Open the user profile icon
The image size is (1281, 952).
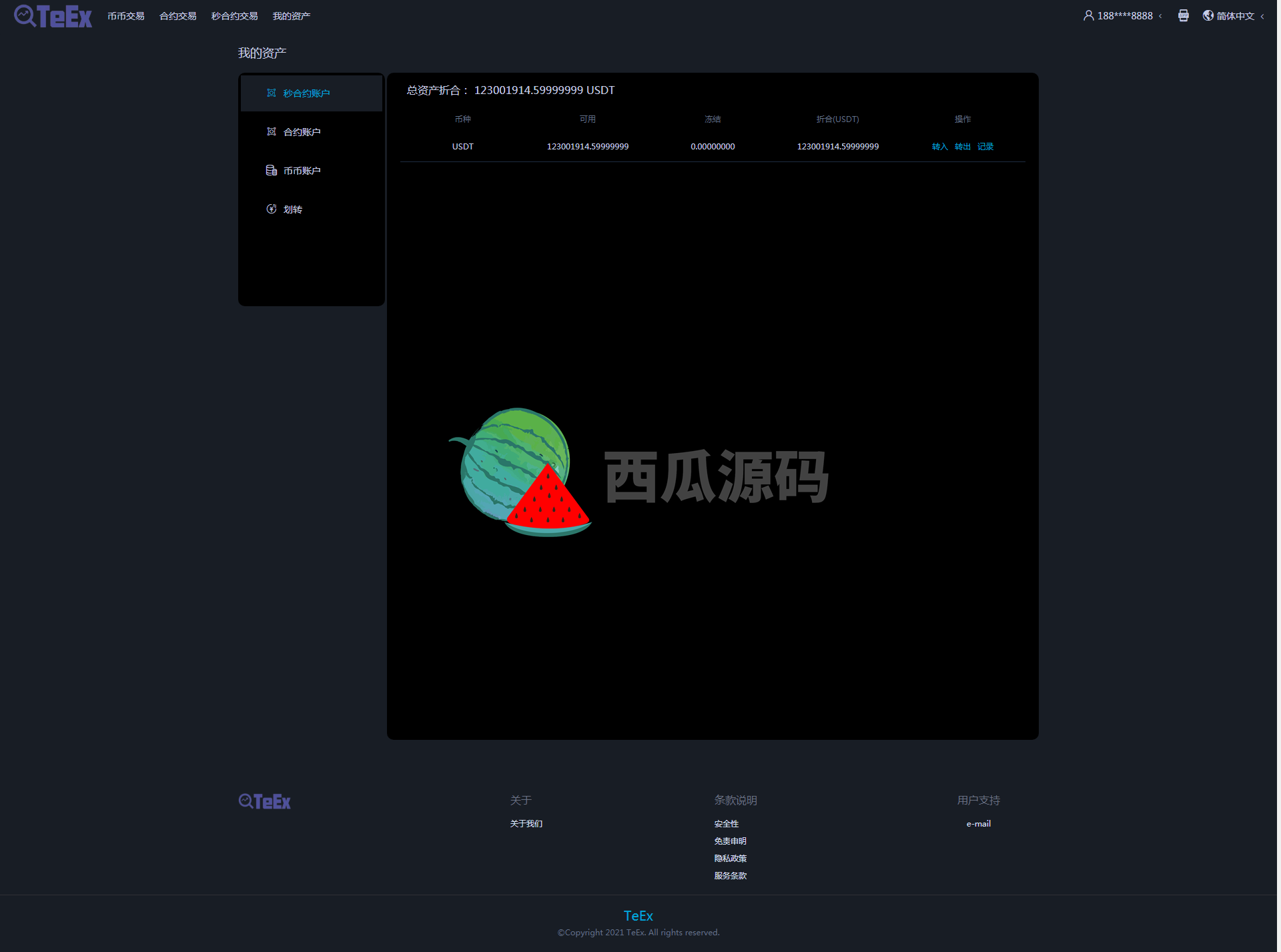coord(1088,15)
